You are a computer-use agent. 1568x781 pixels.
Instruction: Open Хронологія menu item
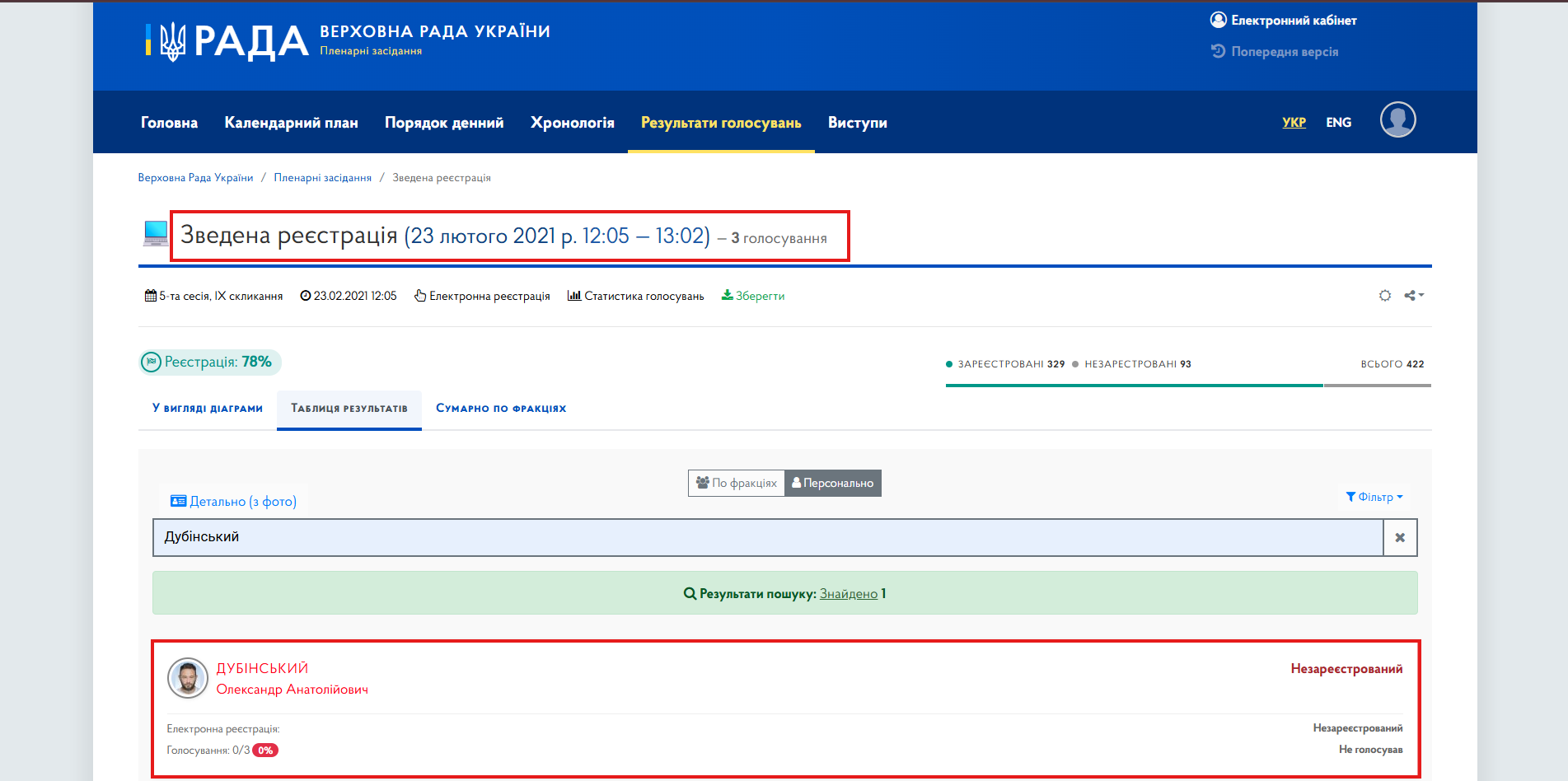(573, 122)
